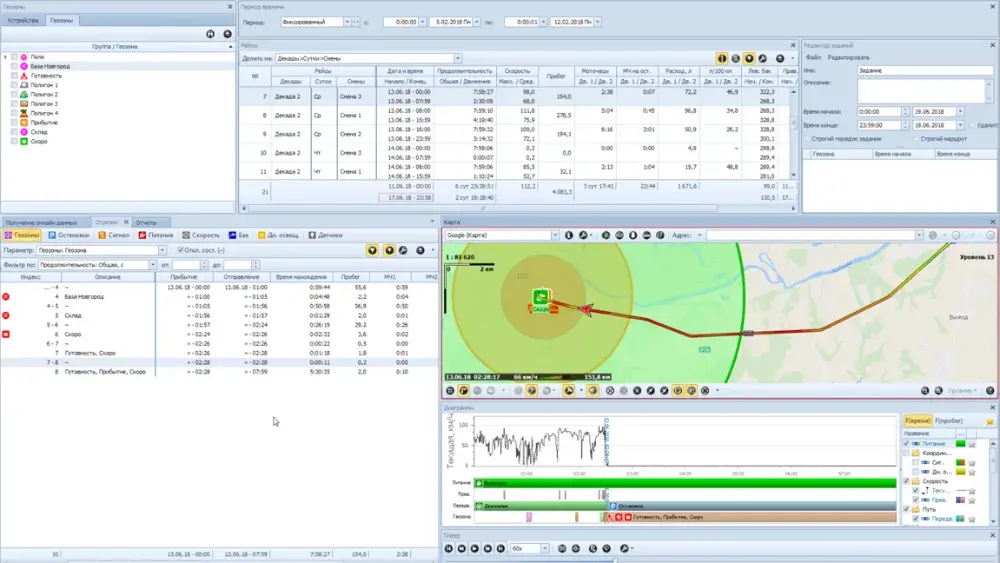Image resolution: width=1000 pixels, height=563 pixels.
Task: Open the Параметр dropdown (Геозоны: Геозона)
Action: pos(162,251)
